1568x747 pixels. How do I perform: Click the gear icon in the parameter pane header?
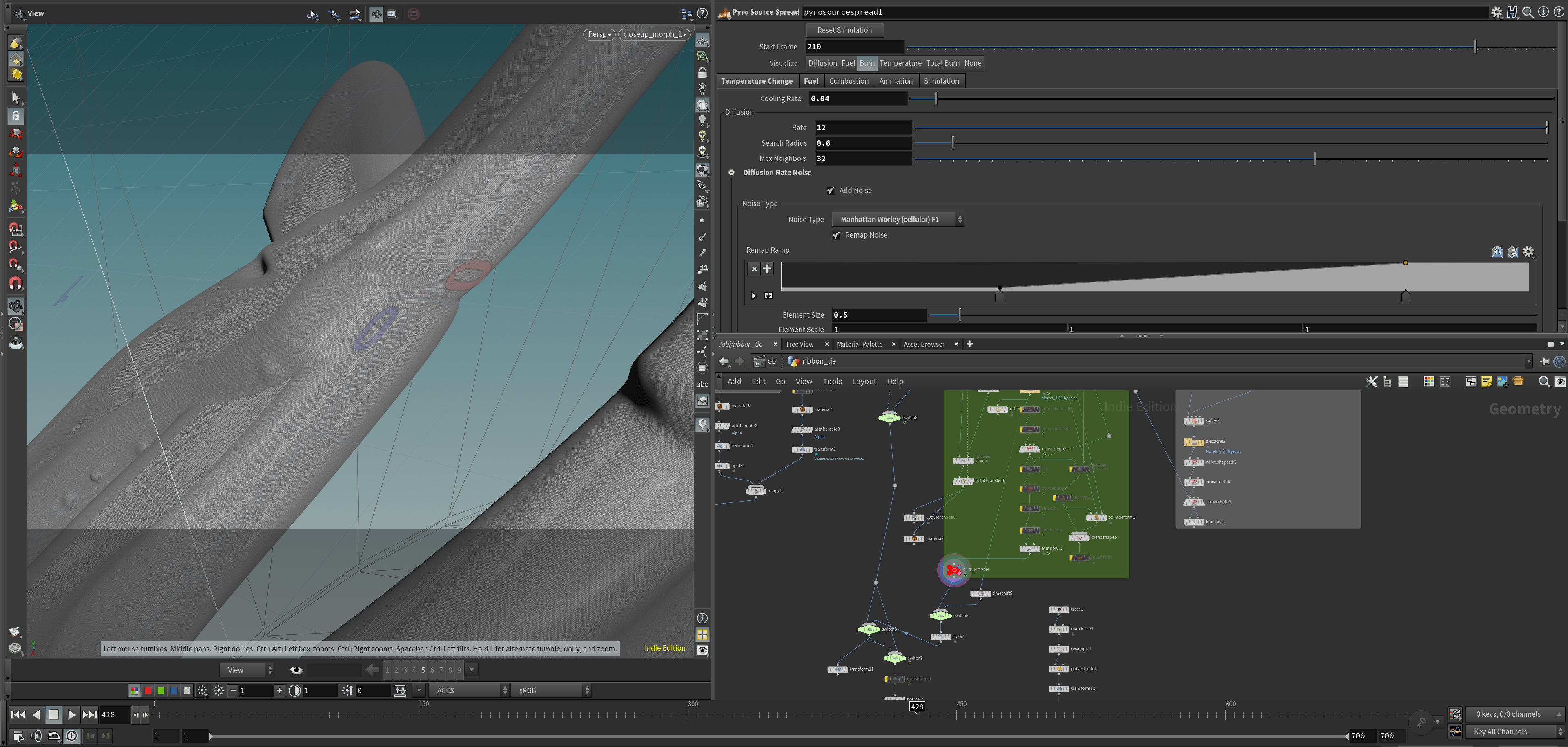[x=1496, y=12]
